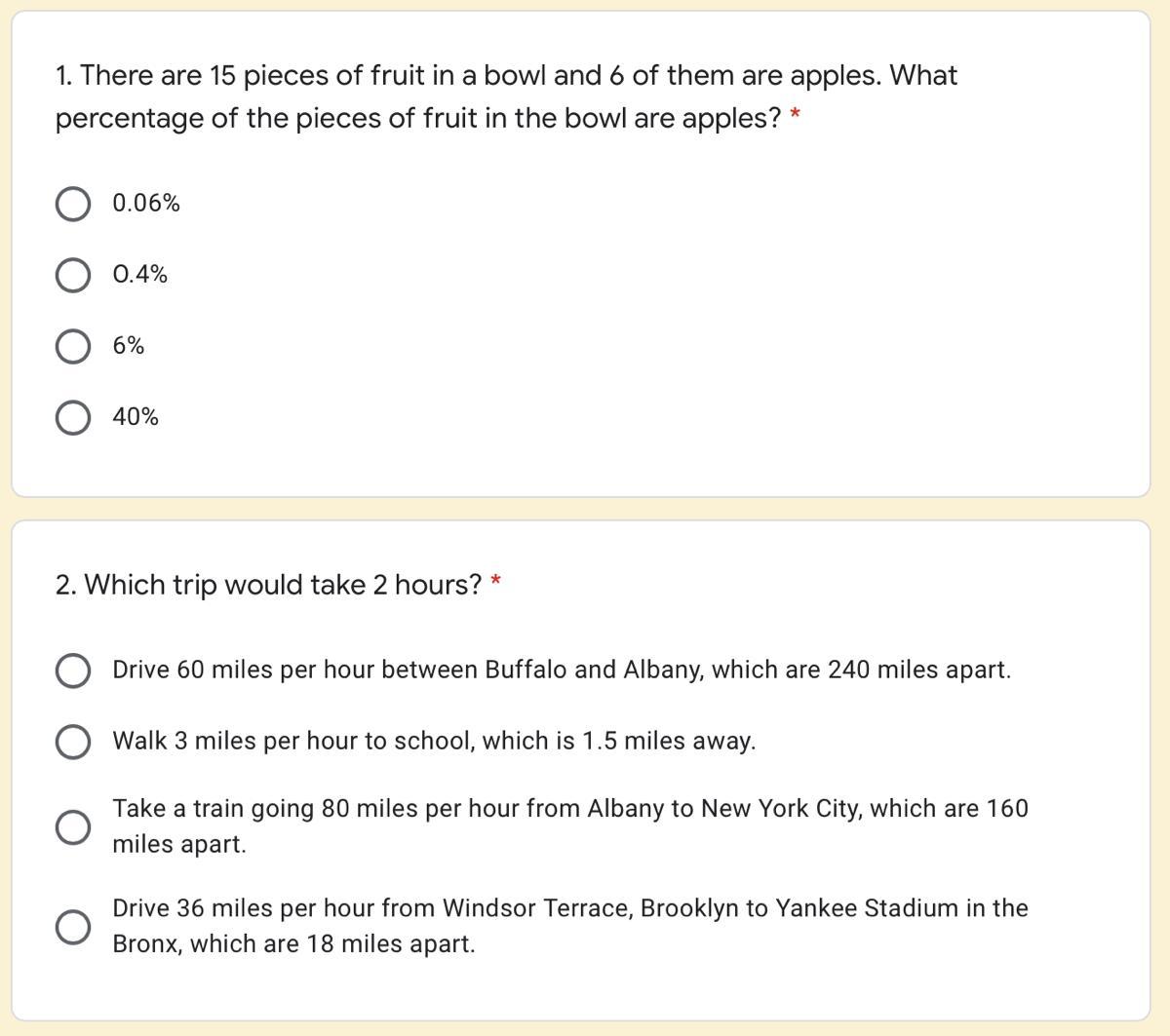Click the "40%" answer label text
1170x1036 pixels.
click(136, 417)
